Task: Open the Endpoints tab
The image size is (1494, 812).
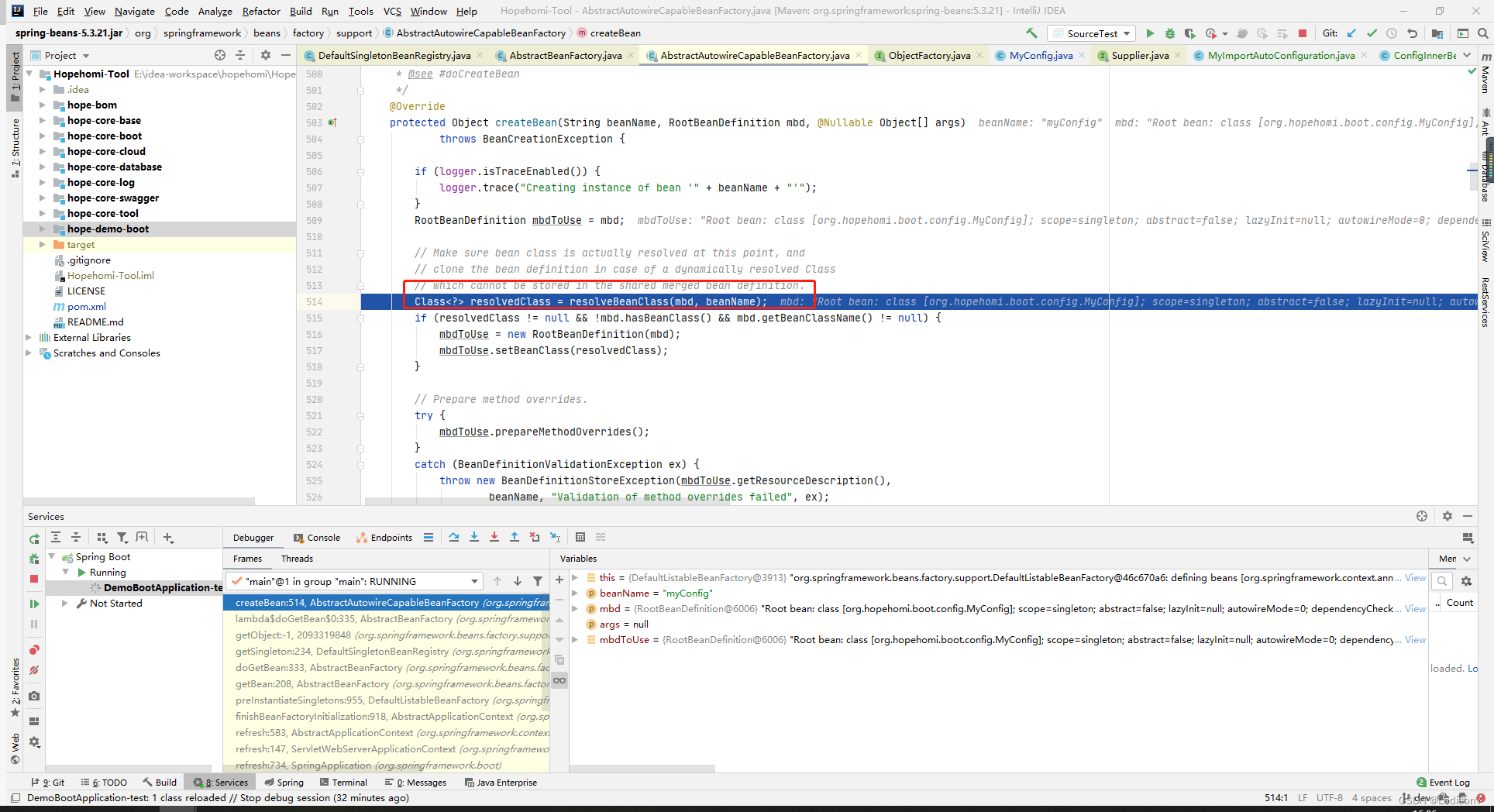Action: click(384, 537)
